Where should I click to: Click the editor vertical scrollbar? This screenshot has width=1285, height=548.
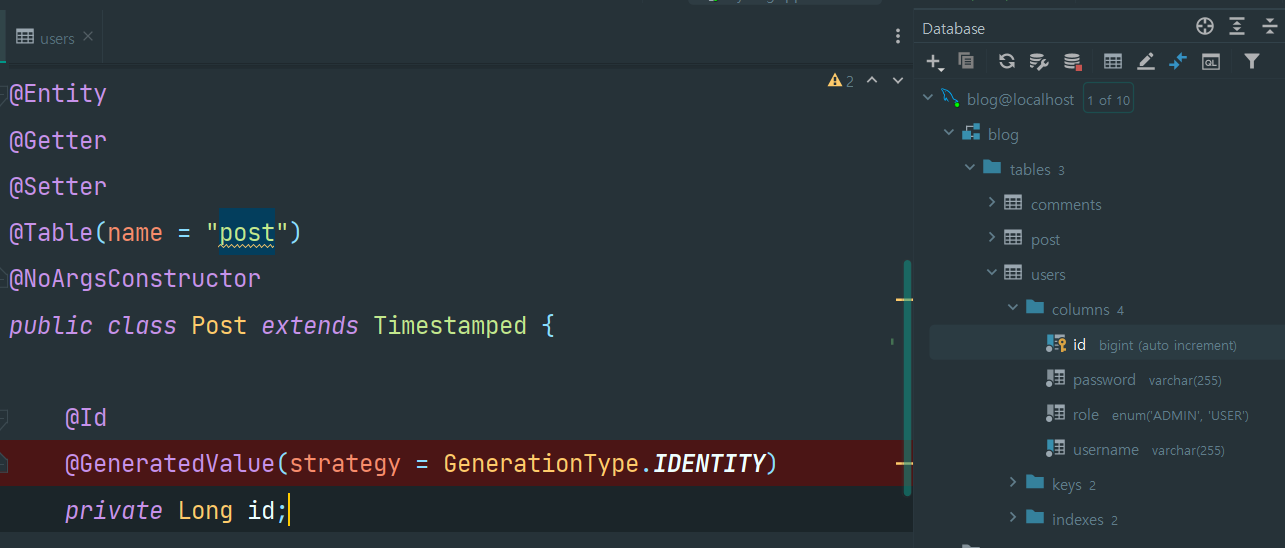tap(908, 378)
